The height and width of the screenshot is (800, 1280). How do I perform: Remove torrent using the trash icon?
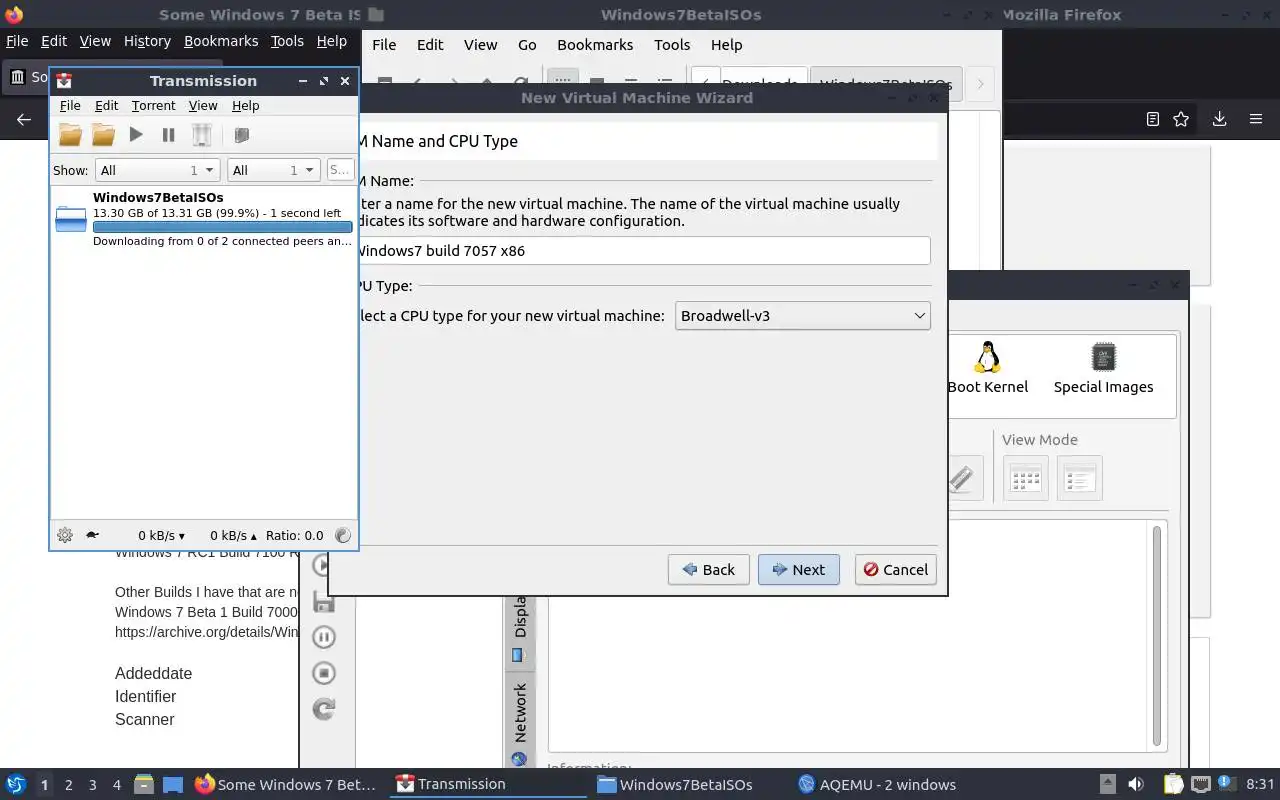[x=202, y=134]
